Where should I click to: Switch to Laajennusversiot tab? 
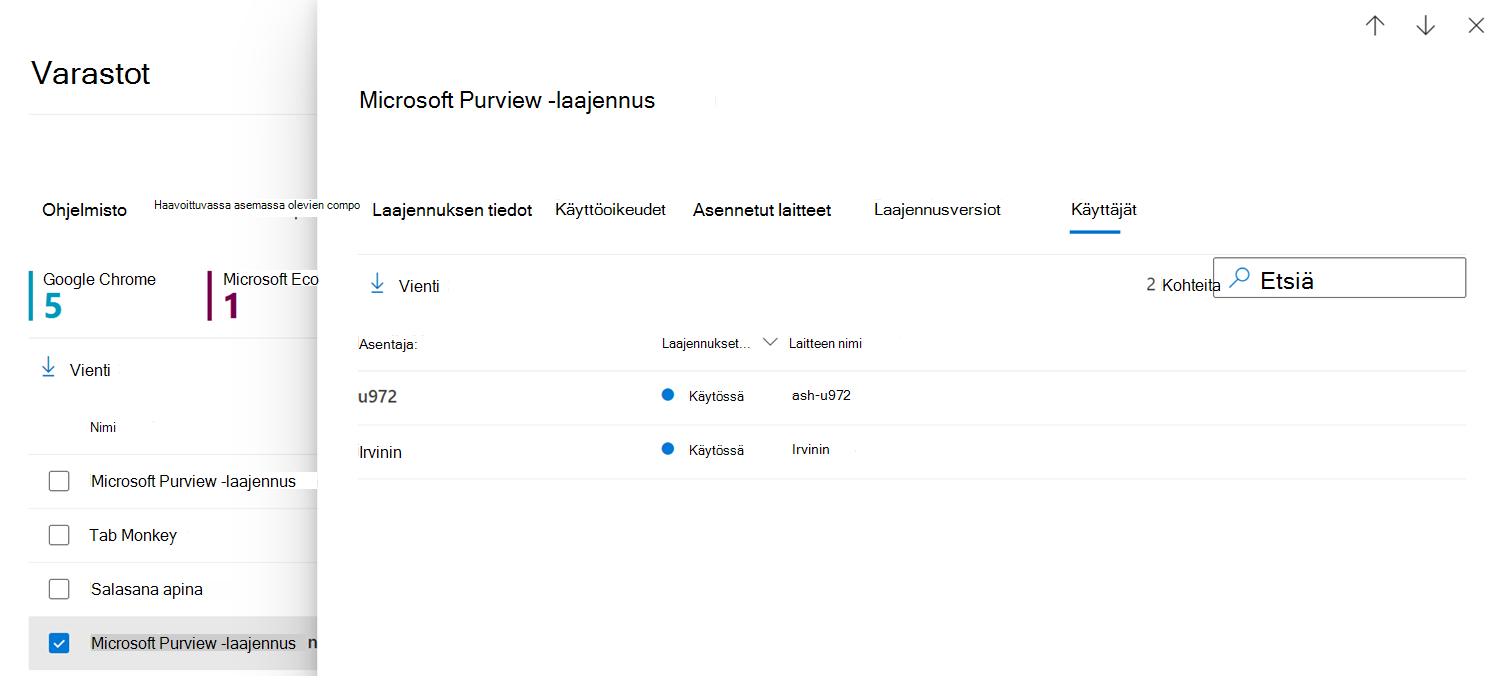tap(937, 209)
